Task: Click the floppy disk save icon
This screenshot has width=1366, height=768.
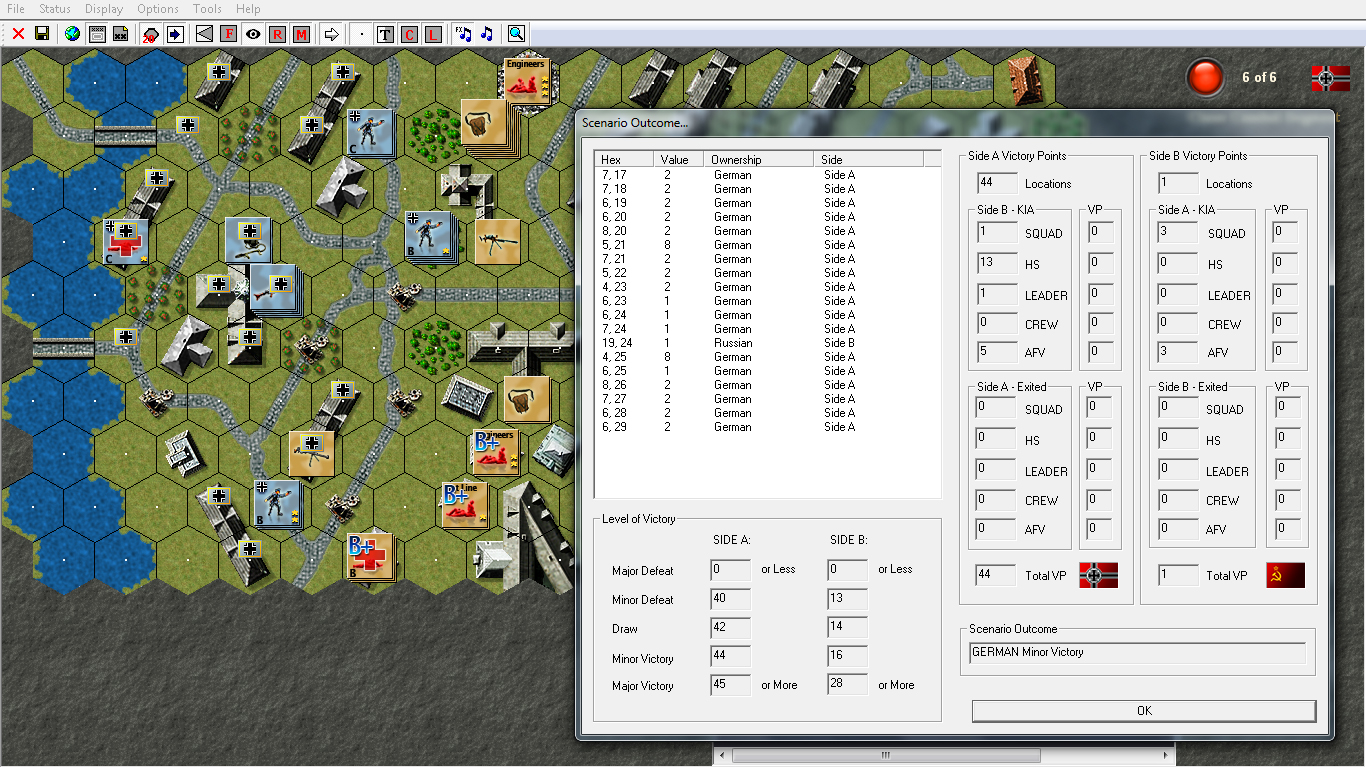Action: [x=42, y=34]
